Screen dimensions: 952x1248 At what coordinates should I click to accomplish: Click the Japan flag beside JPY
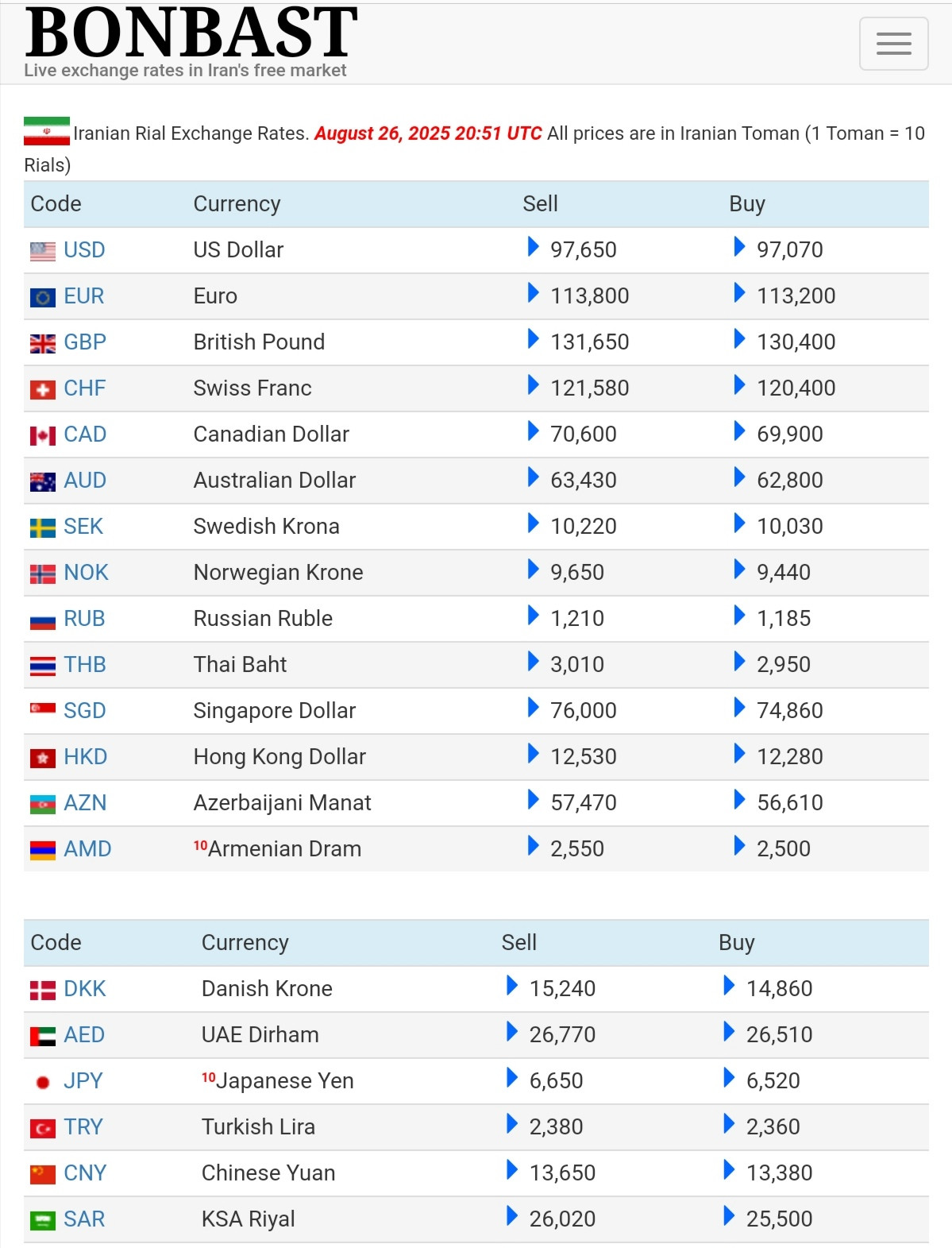click(43, 1082)
